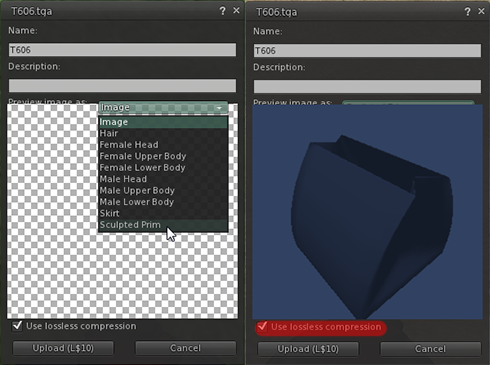
Task: Select Male Upper Body option
Action: pos(163,190)
